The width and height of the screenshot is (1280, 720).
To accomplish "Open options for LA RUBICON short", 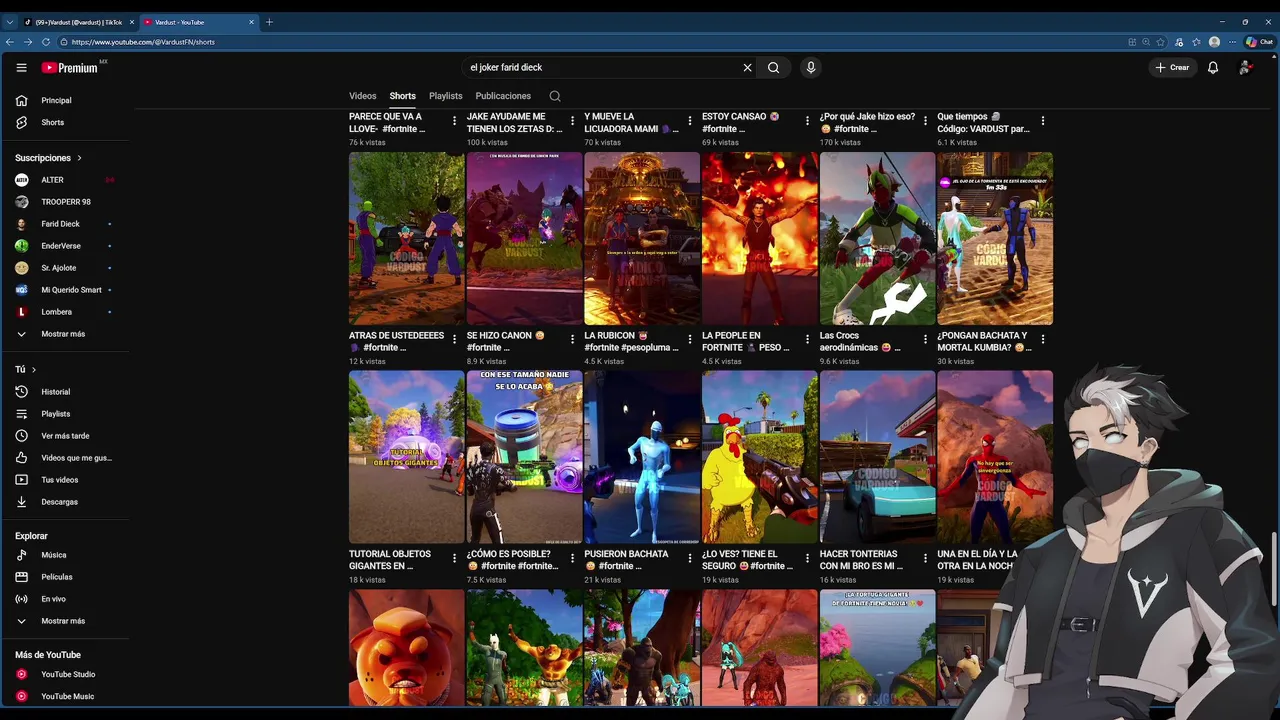I will coord(690,339).
